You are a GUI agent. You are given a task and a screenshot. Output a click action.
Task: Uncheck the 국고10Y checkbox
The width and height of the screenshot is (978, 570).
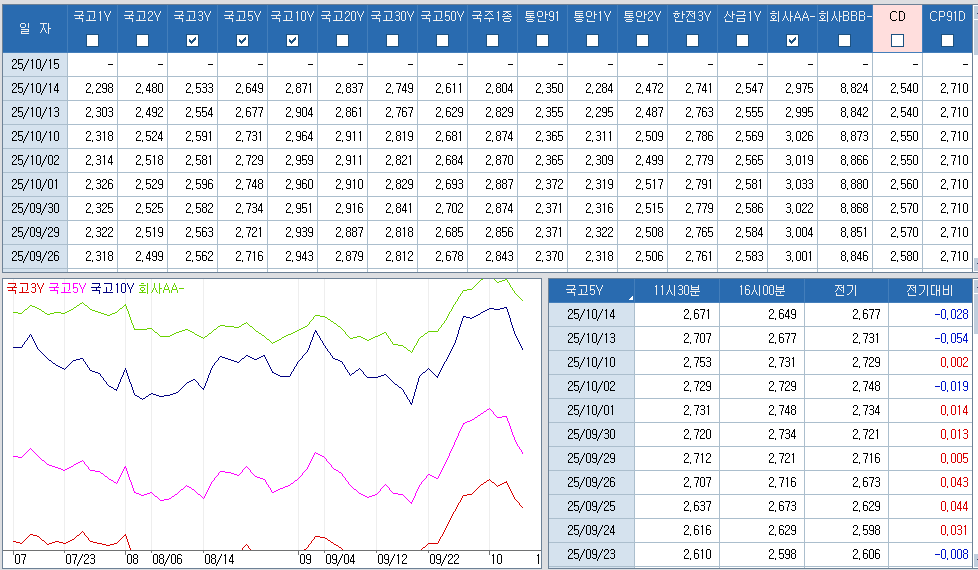[292, 41]
